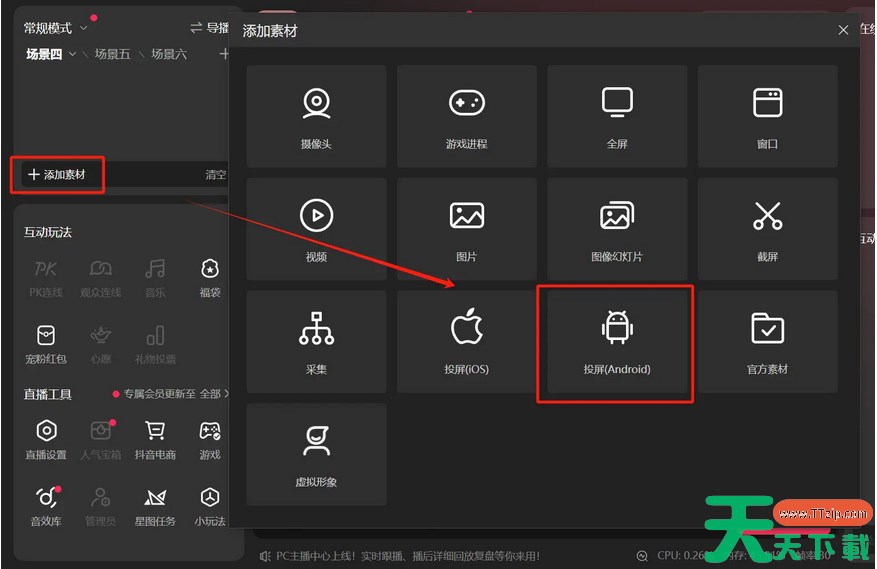Click the 人气宝箱 treasure box icon
The width and height of the screenshot is (877, 569).
click(101, 440)
